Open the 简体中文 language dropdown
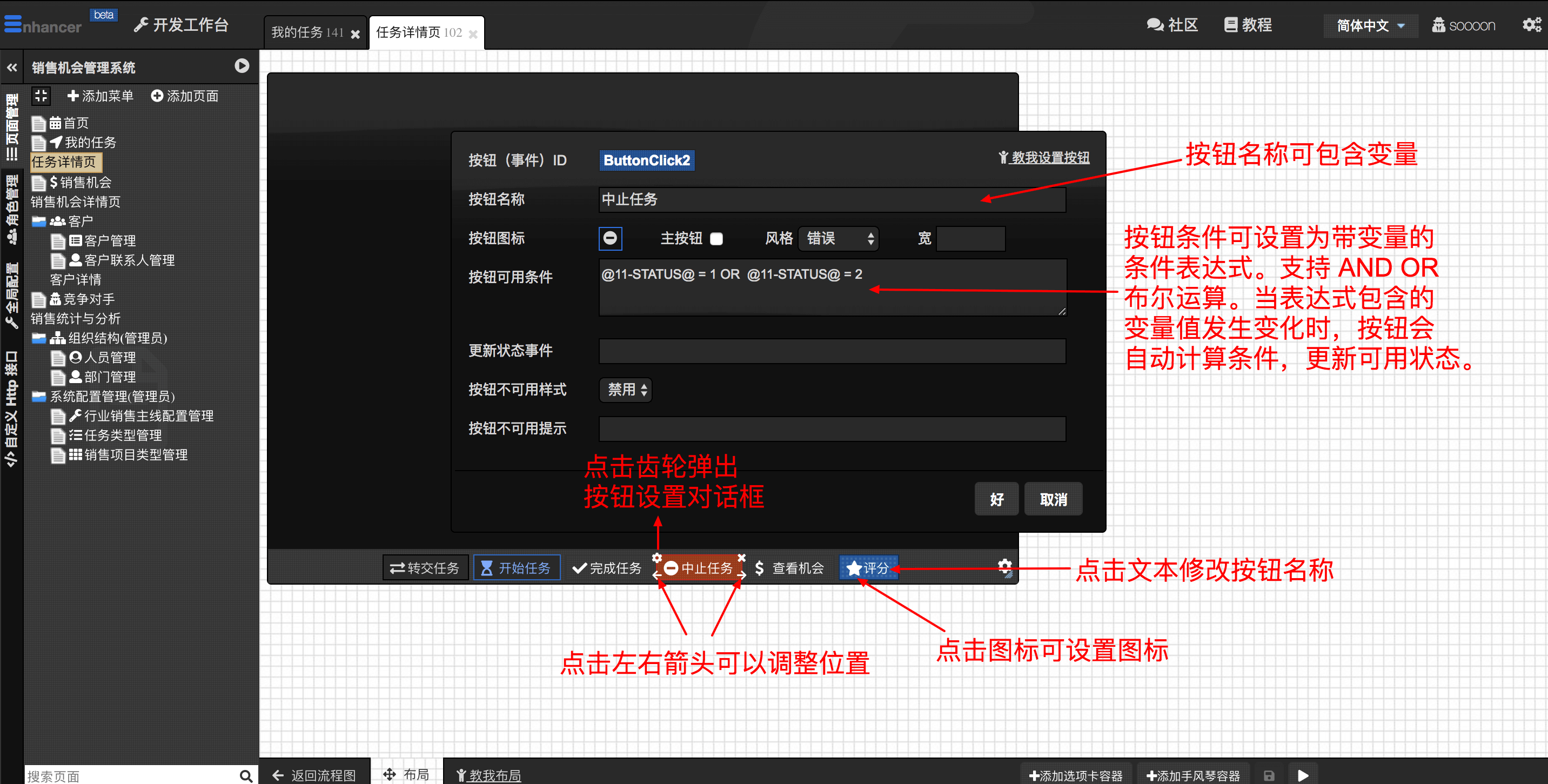Image resolution: width=1548 pixels, height=784 pixels. click(x=1370, y=26)
